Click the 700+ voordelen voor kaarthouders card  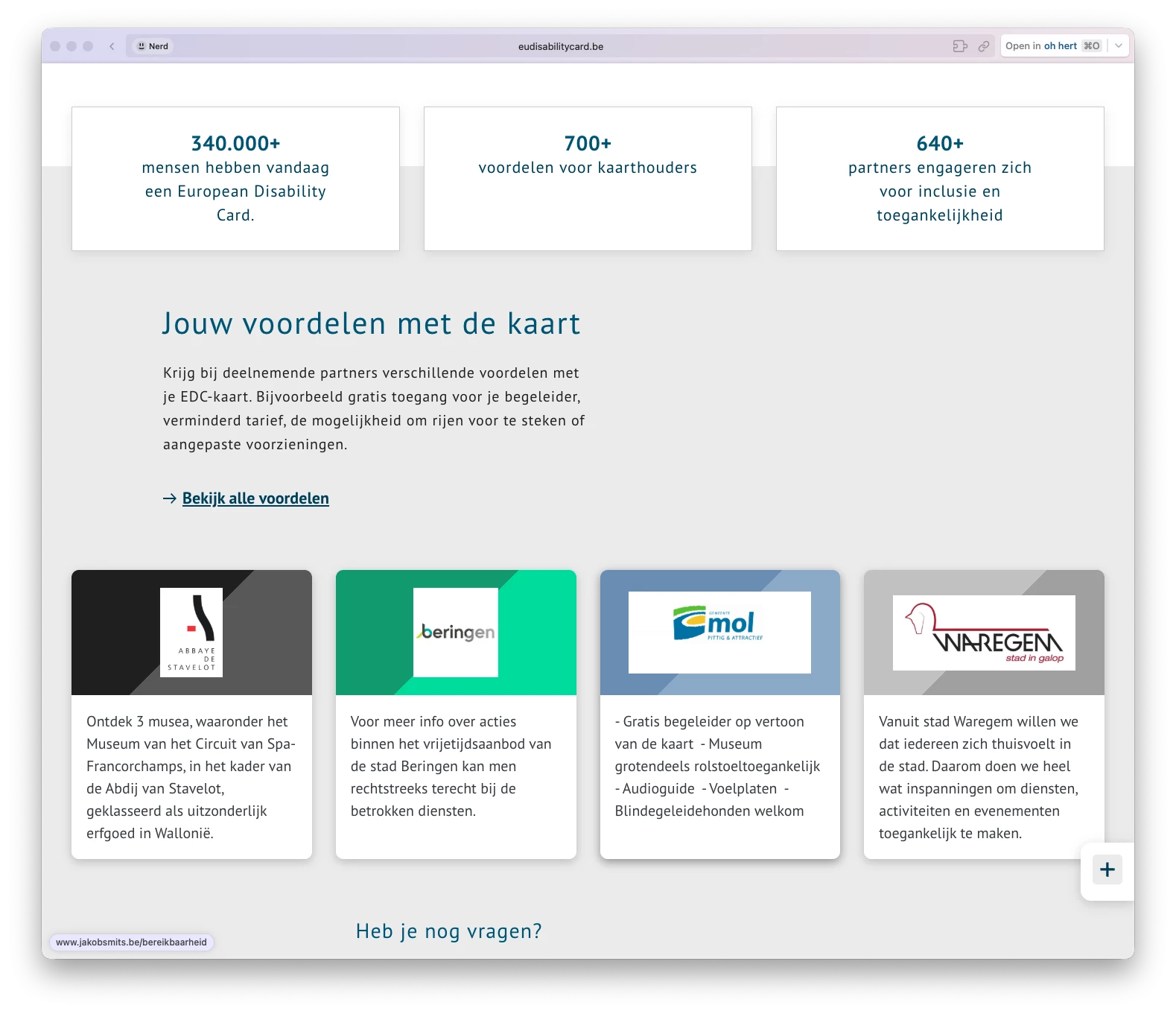[588, 179]
